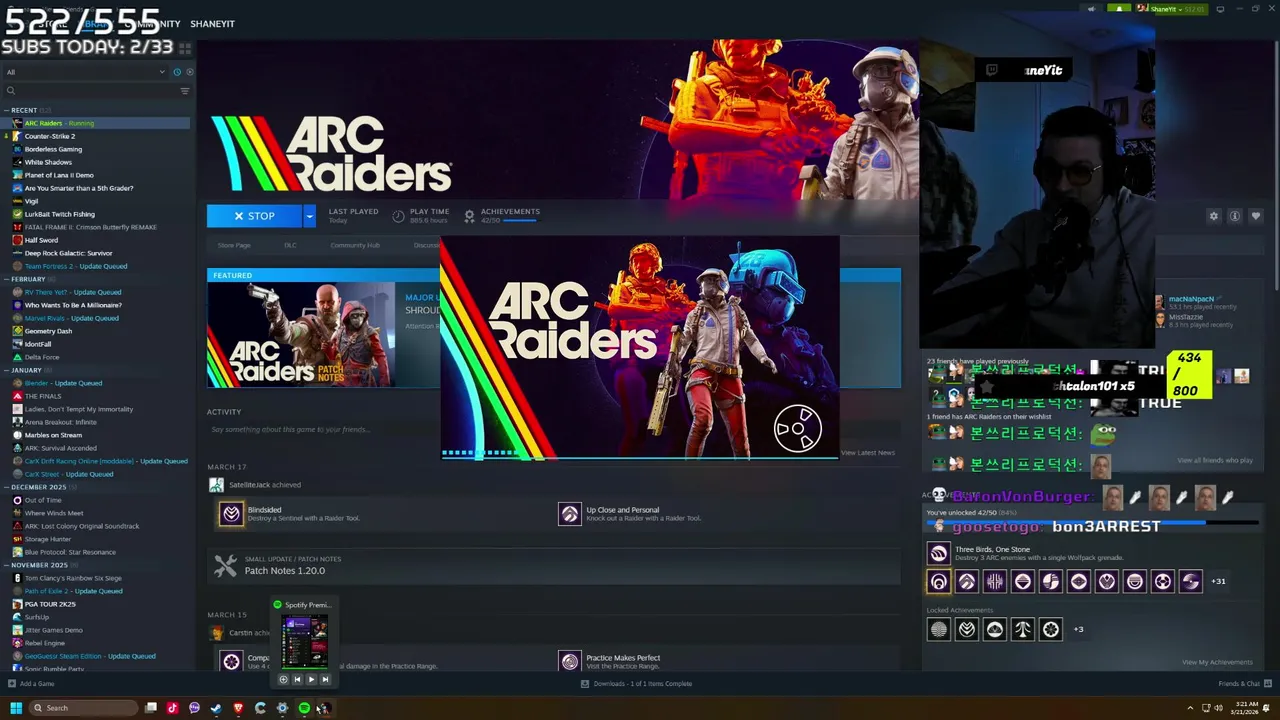Open the Up Close and Personal achievement icon
This screenshot has height=720, width=1280.
tap(570, 514)
